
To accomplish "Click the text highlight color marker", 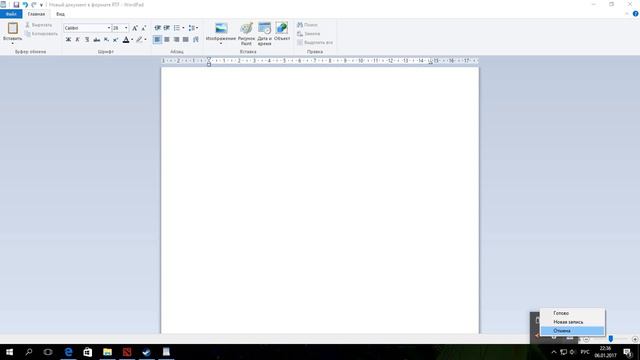I will [x=140, y=40].
